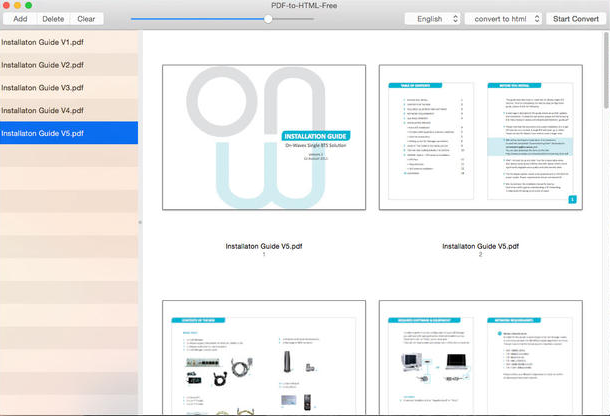Click page 1 caption Installaton Guide V5.pdf
The height and width of the screenshot is (416, 610).
264,246
